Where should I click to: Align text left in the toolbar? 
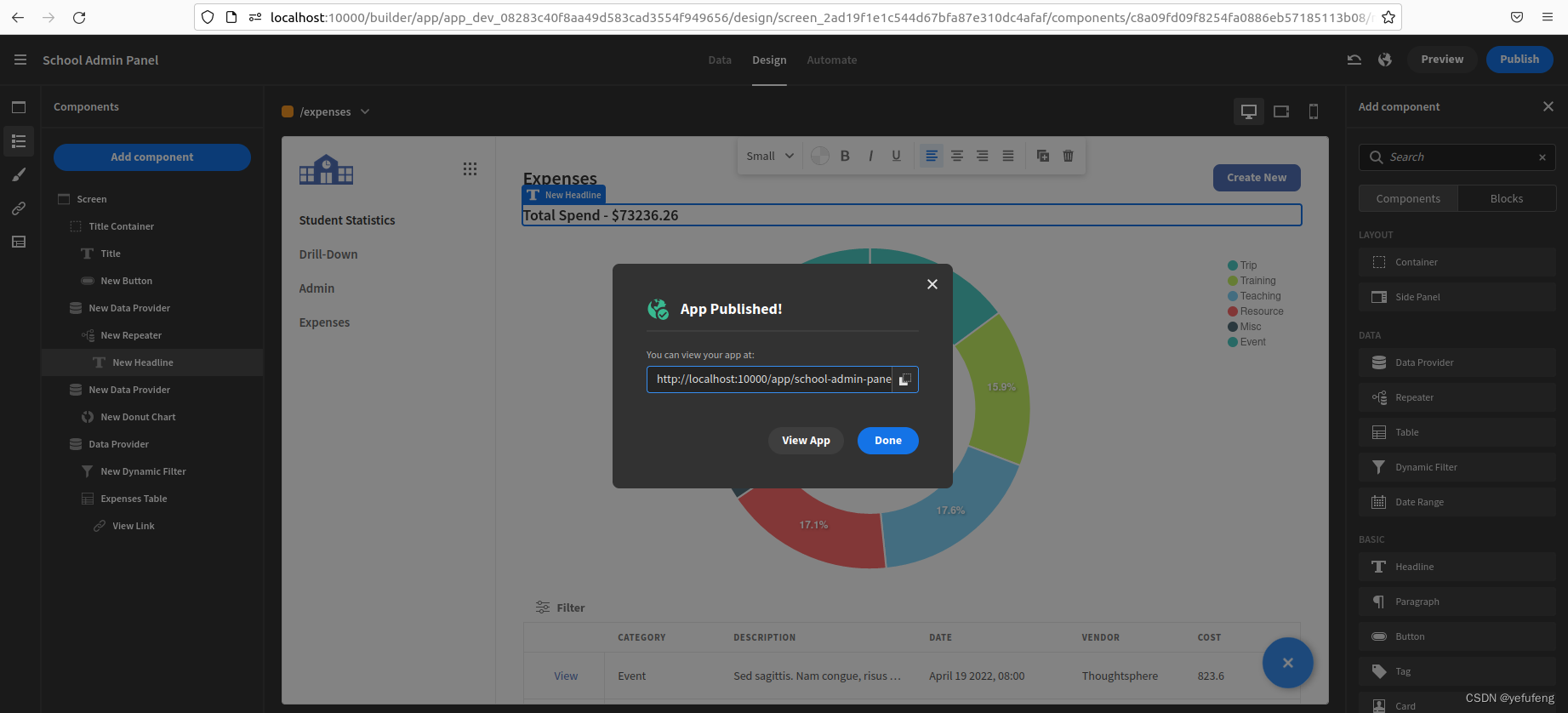pyautogui.click(x=932, y=156)
